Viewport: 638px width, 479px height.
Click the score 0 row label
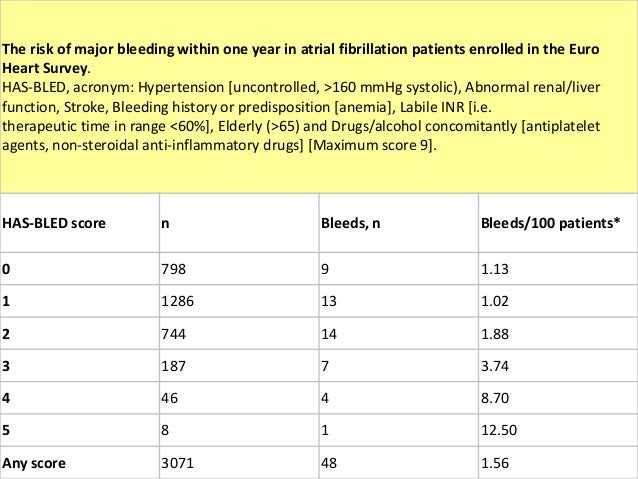click(80, 269)
